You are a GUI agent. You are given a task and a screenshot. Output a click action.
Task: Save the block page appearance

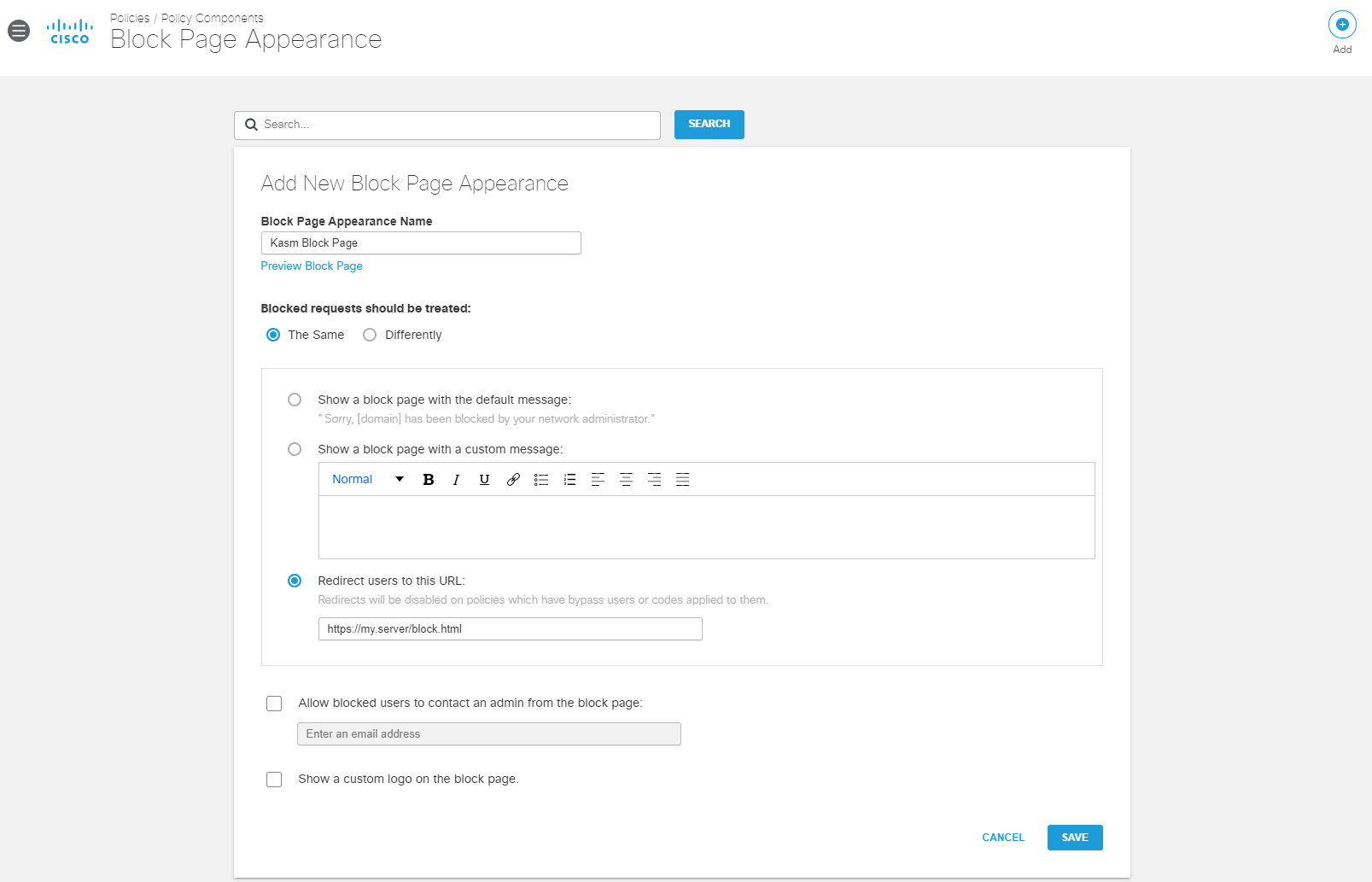click(1074, 837)
